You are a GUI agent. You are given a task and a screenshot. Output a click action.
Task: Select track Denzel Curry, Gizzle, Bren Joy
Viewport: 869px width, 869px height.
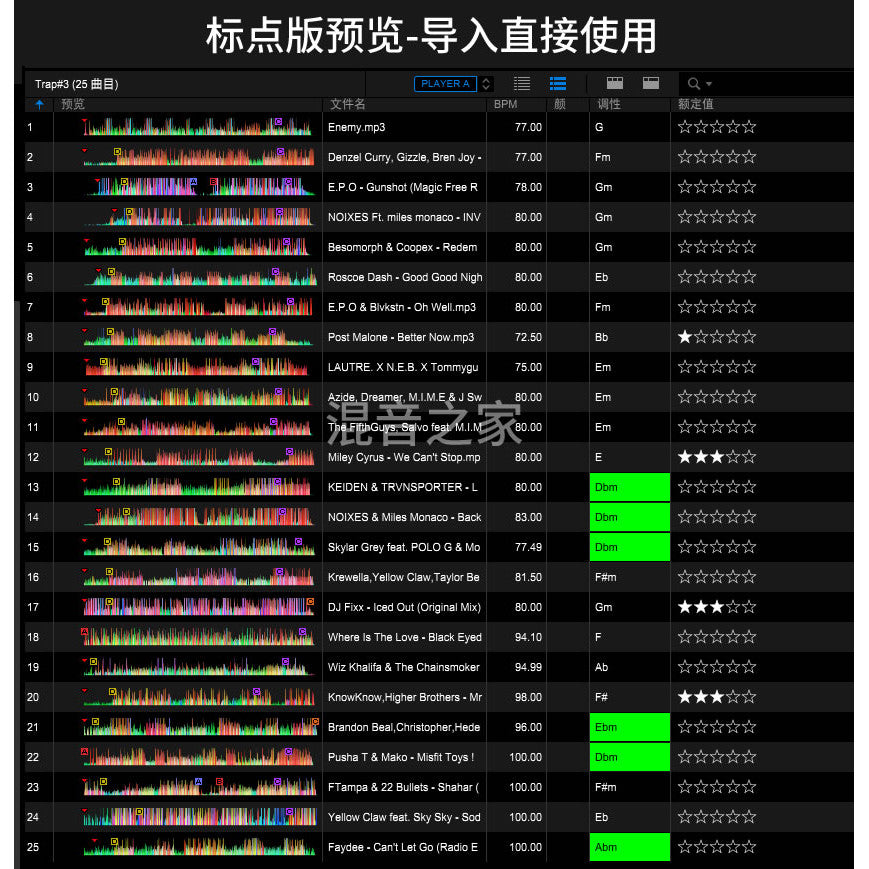(x=405, y=157)
